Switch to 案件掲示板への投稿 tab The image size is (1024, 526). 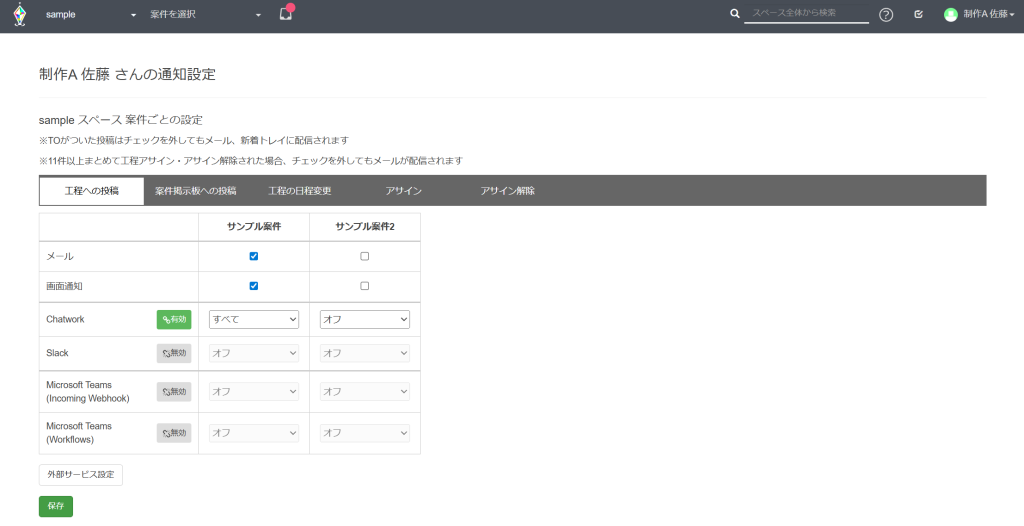point(195,191)
